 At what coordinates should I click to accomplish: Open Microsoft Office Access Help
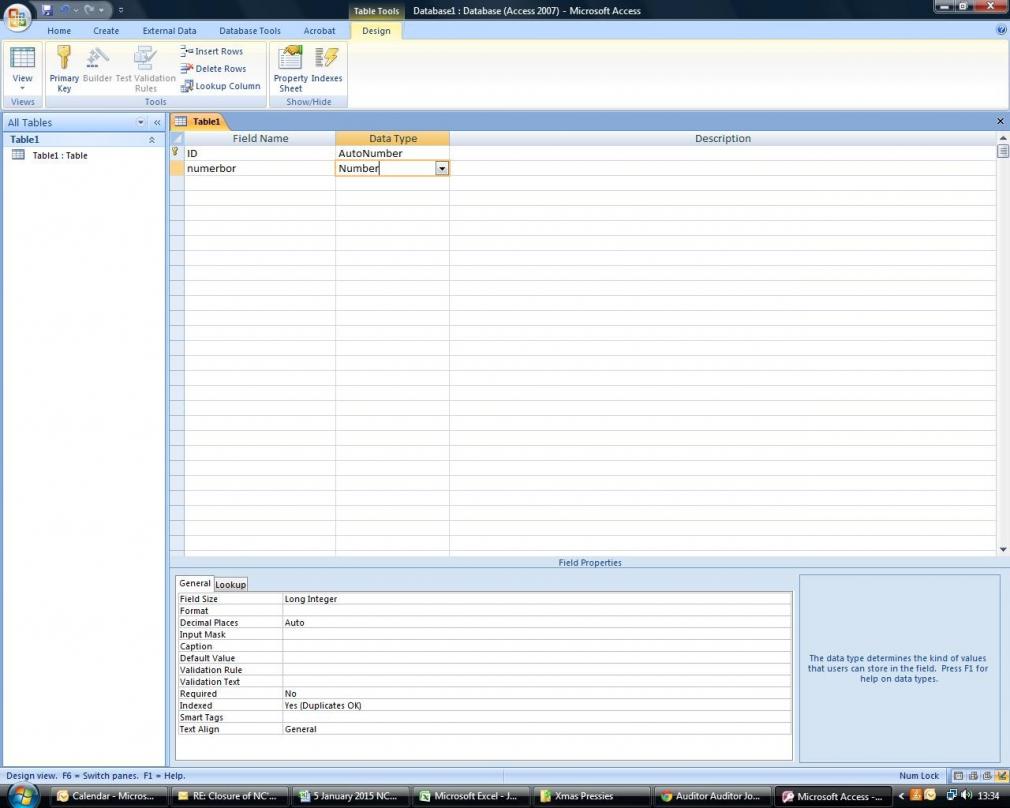(1002, 30)
